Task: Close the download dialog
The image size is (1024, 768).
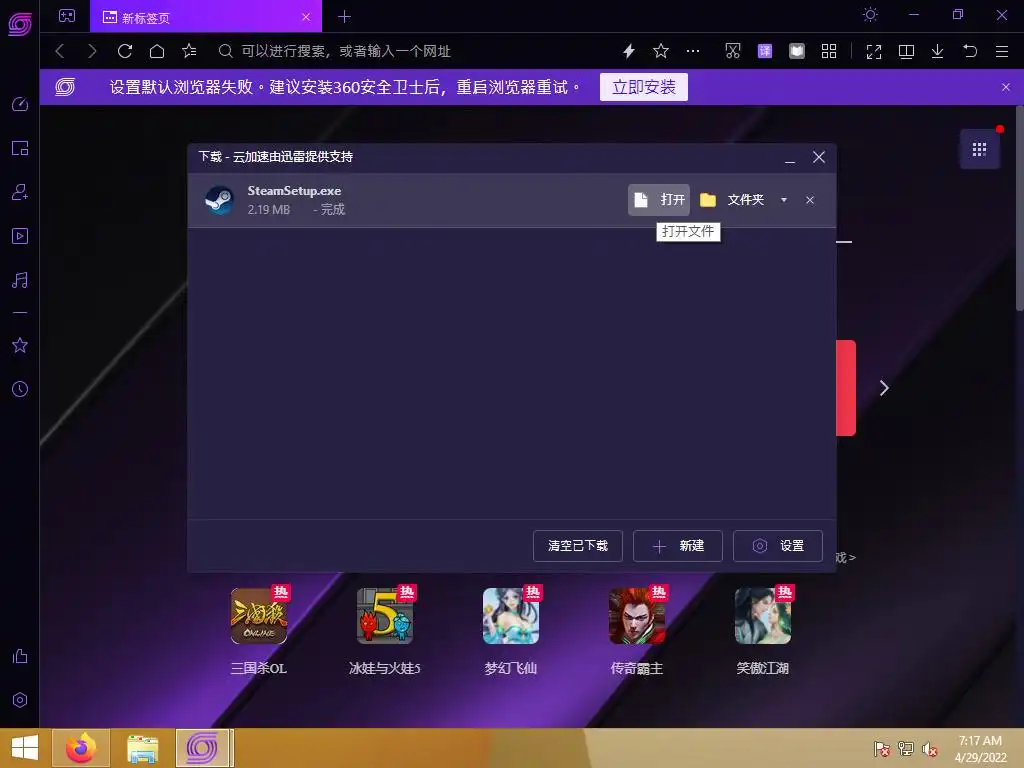Action: [x=819, y=157]
